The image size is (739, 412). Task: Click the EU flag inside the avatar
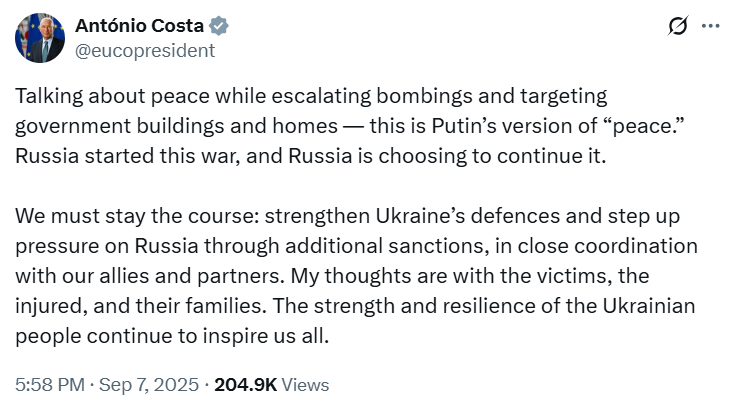[29, 35]
